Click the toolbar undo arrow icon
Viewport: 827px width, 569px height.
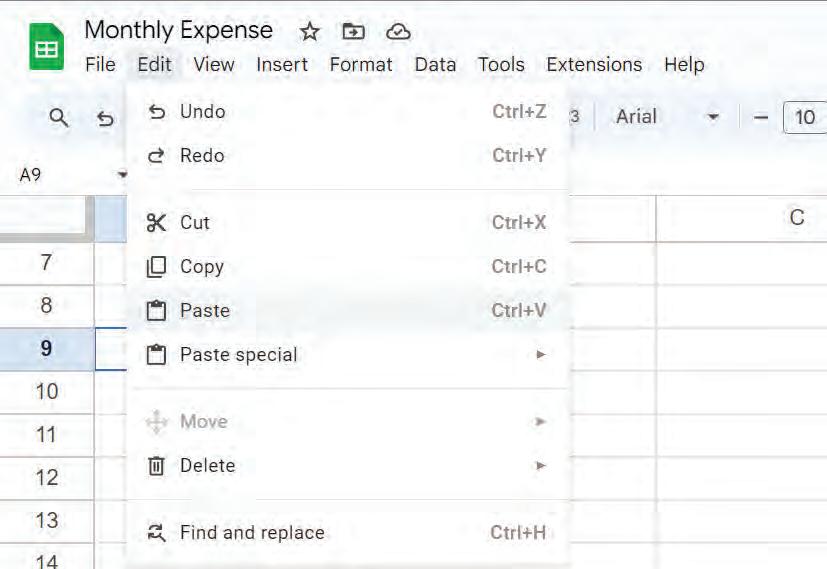pyautogui.click(x=105, y=118)
